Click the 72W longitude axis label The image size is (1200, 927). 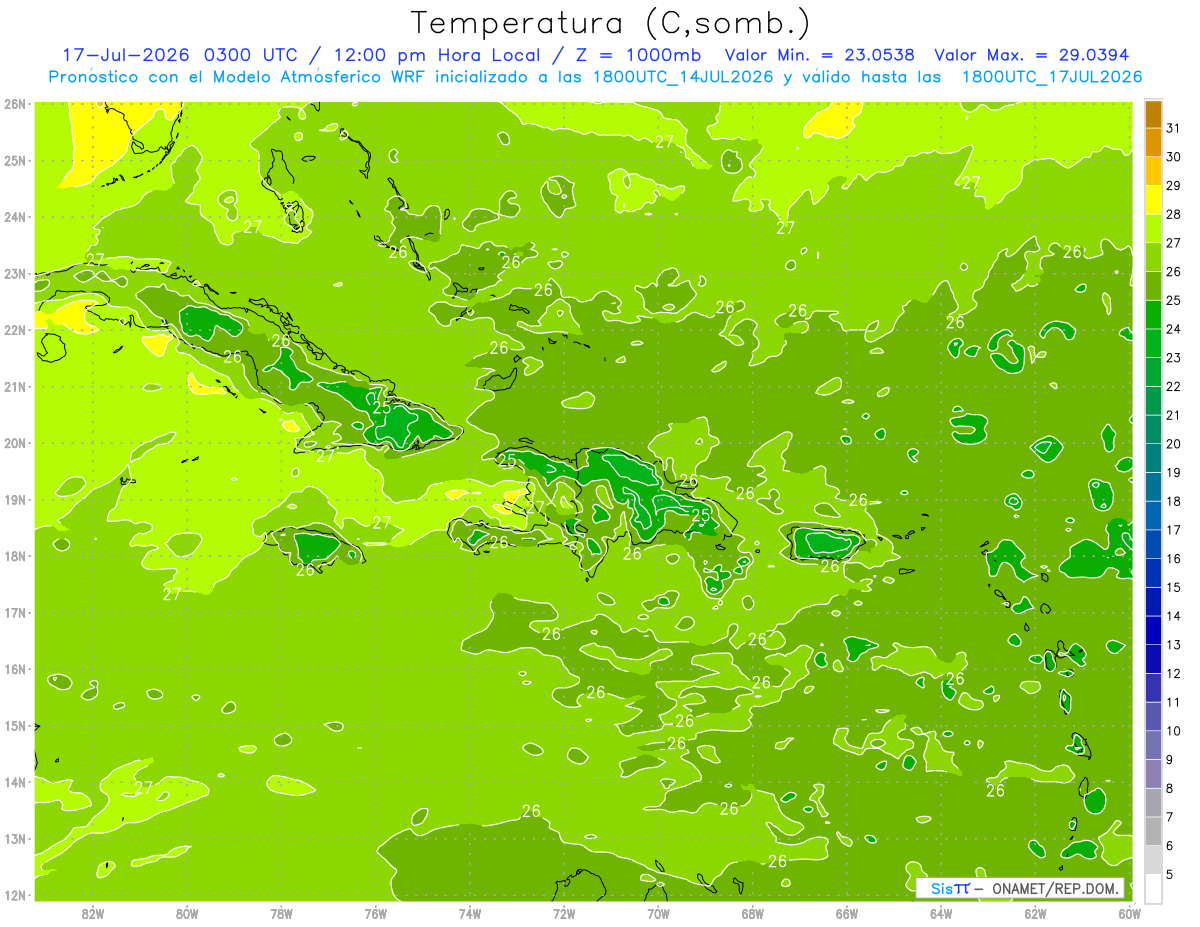564,913
